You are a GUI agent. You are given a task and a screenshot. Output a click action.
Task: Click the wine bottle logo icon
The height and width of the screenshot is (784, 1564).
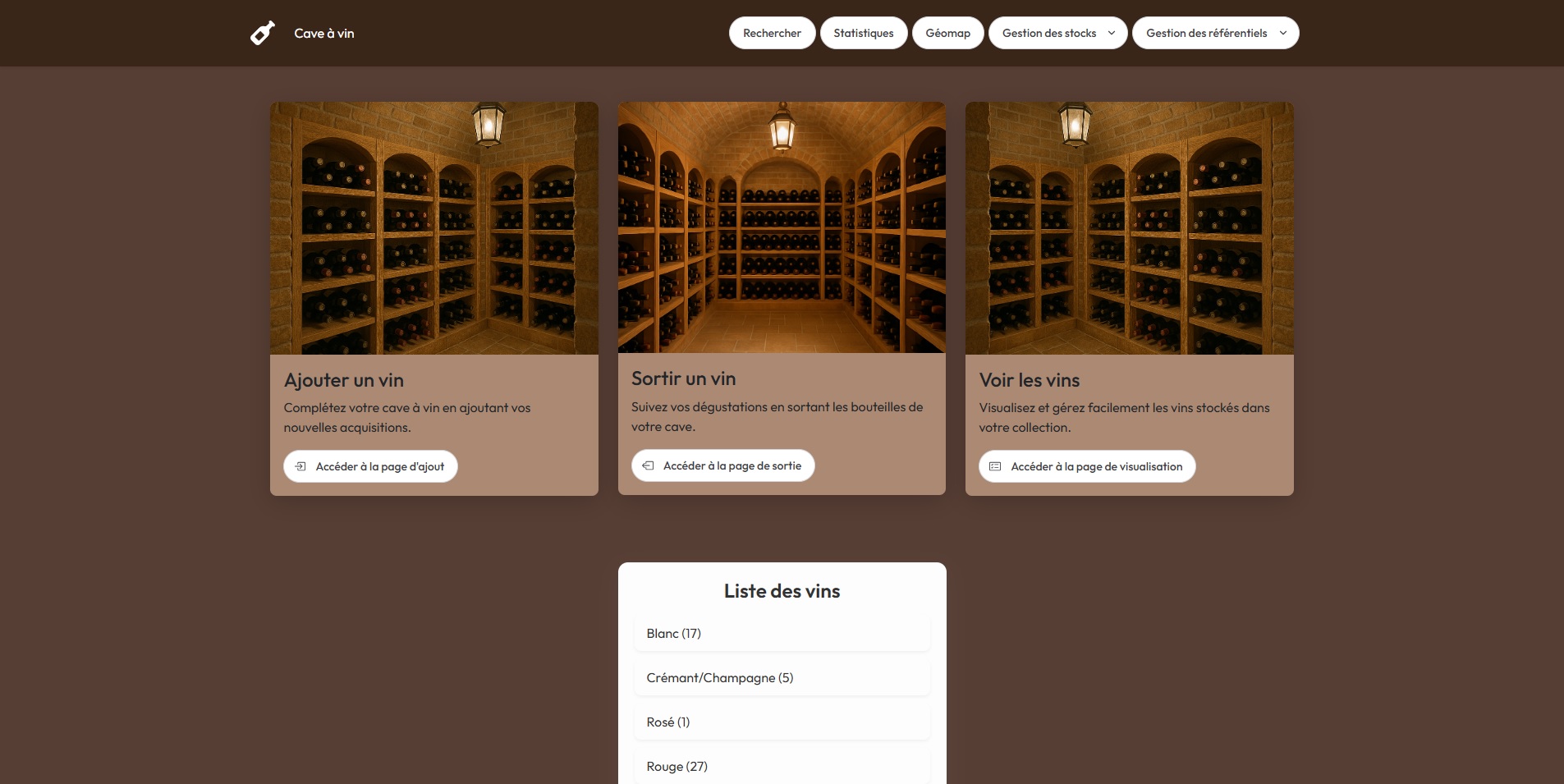[262, 33]
